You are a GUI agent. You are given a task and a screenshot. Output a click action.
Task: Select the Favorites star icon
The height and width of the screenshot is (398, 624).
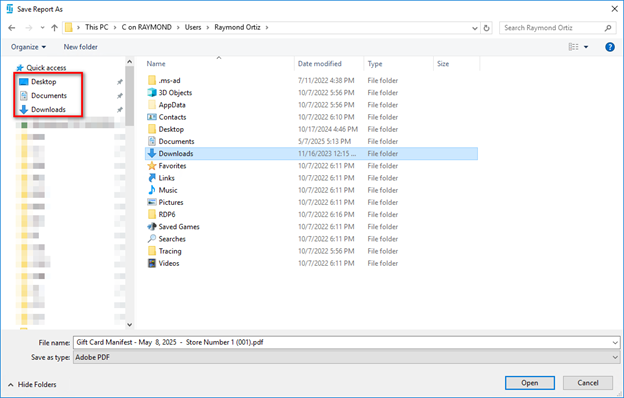click(x=152, y=166)
